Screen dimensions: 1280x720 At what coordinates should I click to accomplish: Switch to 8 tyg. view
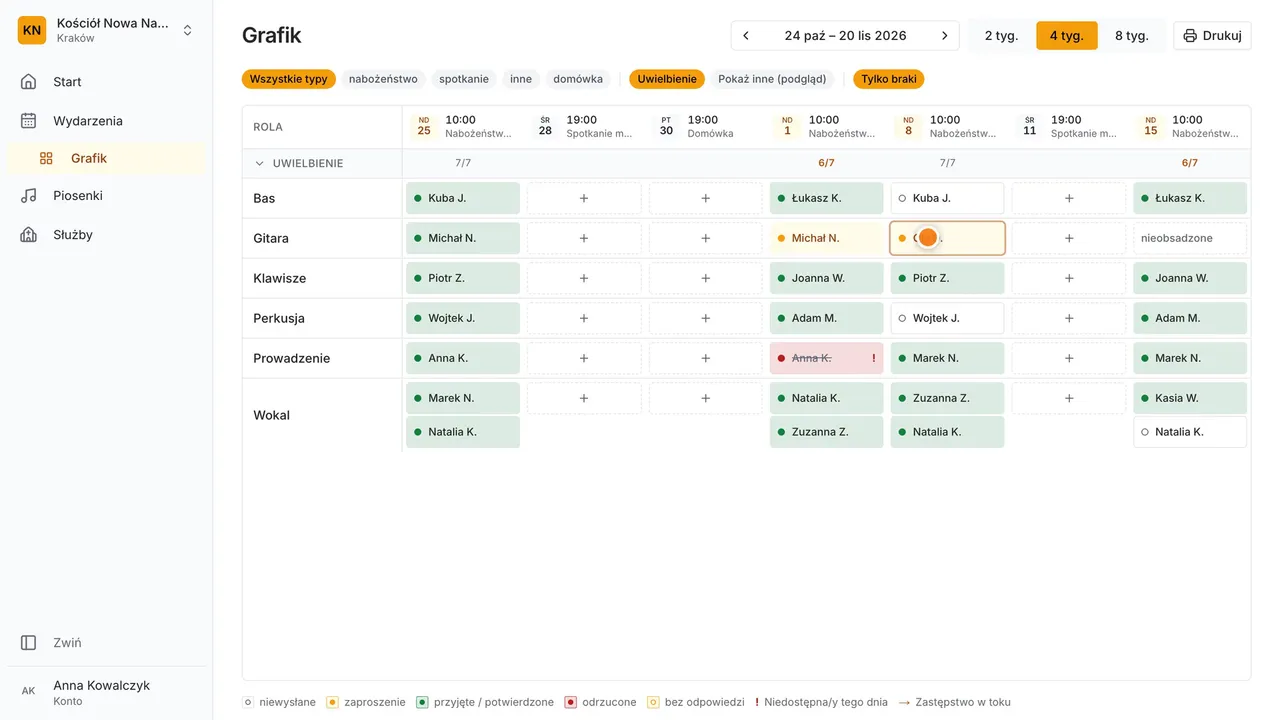click(x=1132, y=36)
